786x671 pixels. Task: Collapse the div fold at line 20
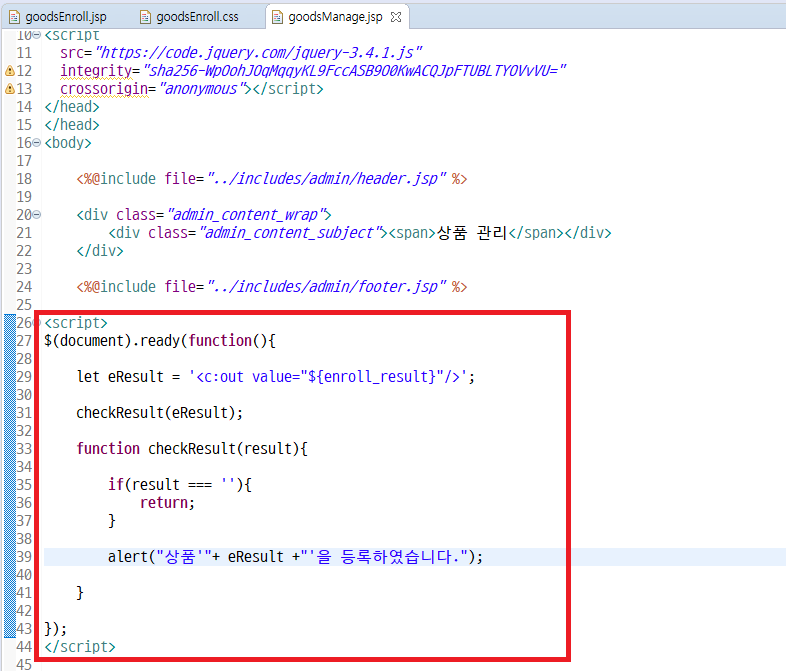(x=36, y=215)
